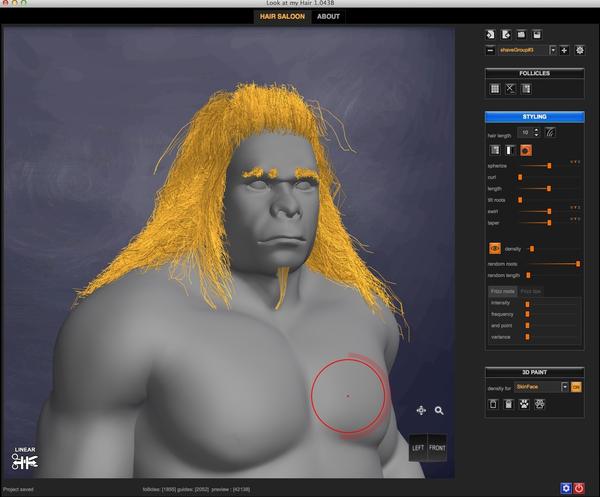Select the outlined paw paint brush icon

point(540,404)
